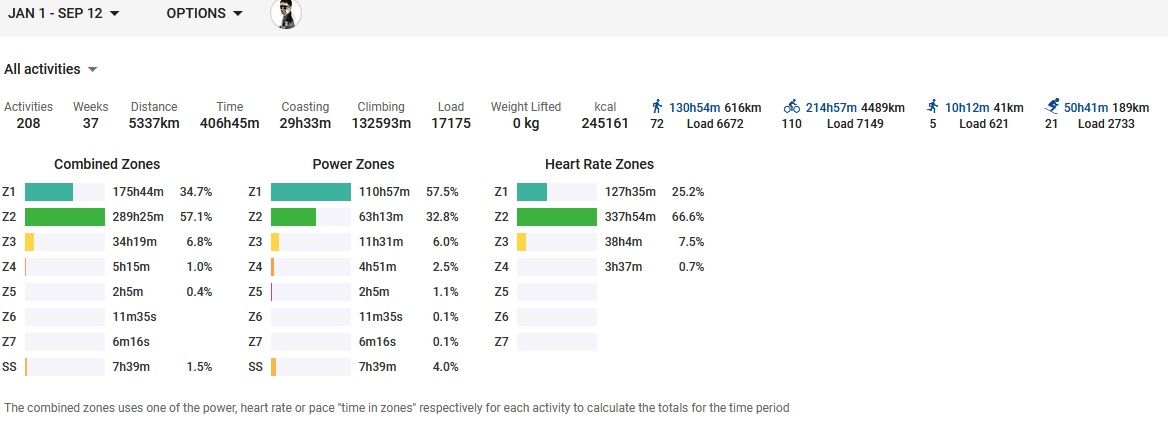Click the running activity icon

932,106
